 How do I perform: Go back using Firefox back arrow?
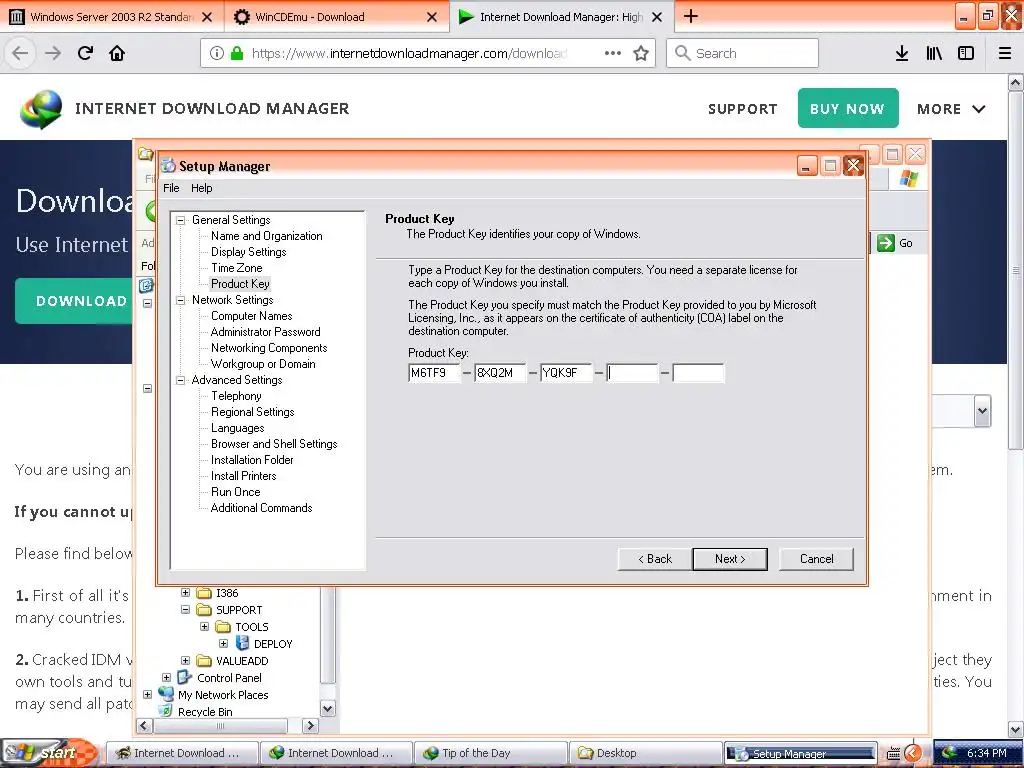[20, 53]
